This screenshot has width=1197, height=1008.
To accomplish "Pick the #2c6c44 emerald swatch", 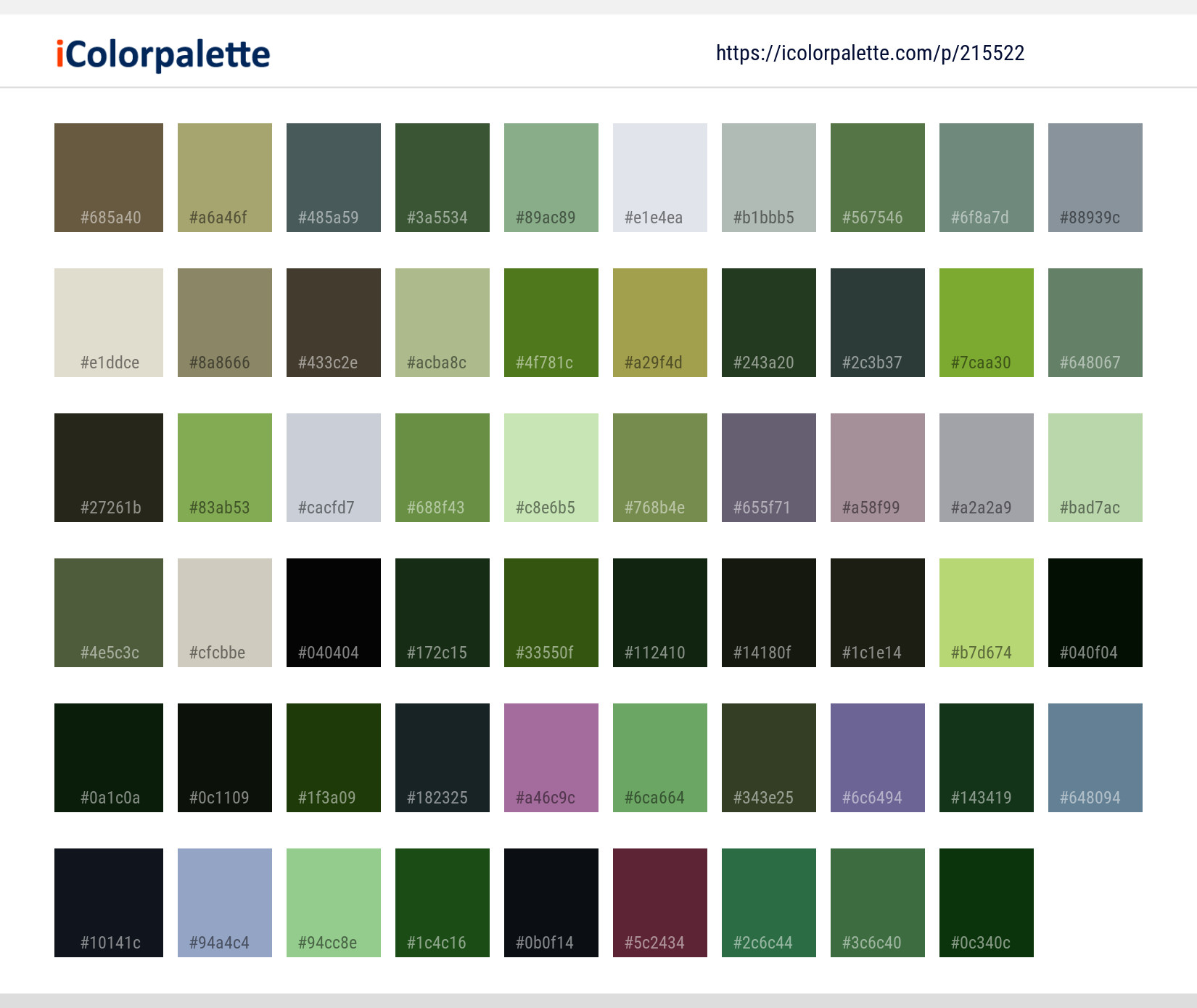I will [769, 903].
